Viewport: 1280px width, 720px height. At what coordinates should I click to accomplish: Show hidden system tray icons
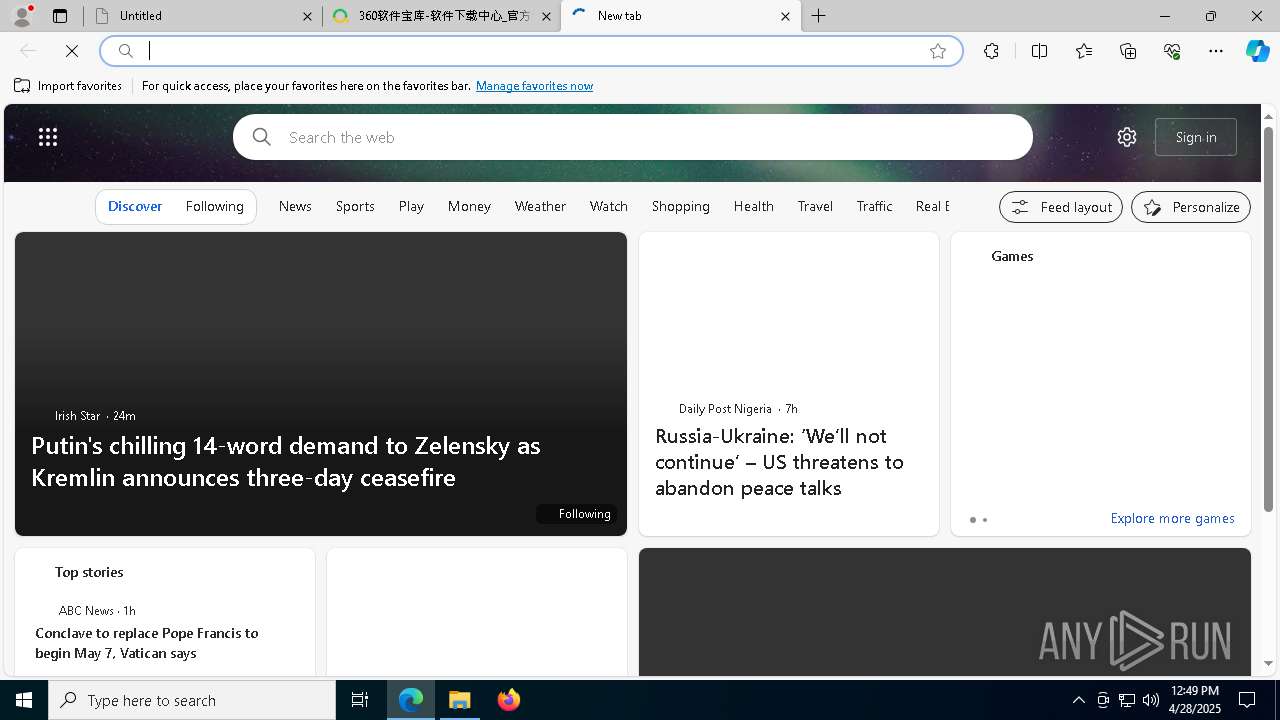click(x=1078, y=700)
